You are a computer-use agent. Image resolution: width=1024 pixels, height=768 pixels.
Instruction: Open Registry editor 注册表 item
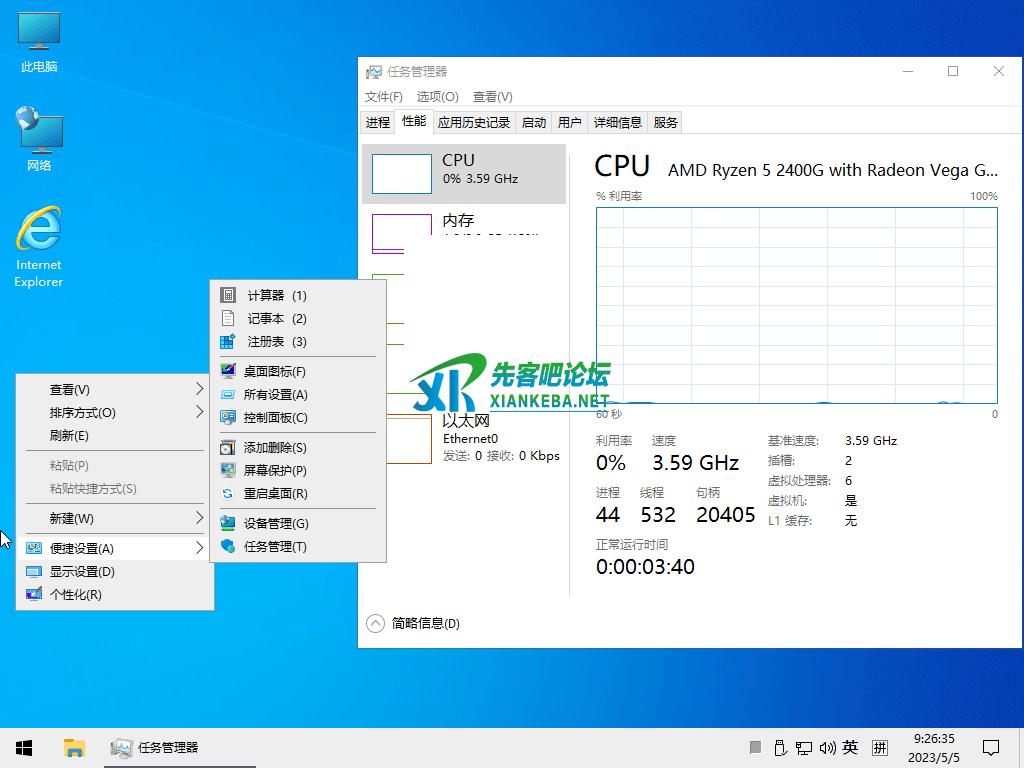pos(277,341)
